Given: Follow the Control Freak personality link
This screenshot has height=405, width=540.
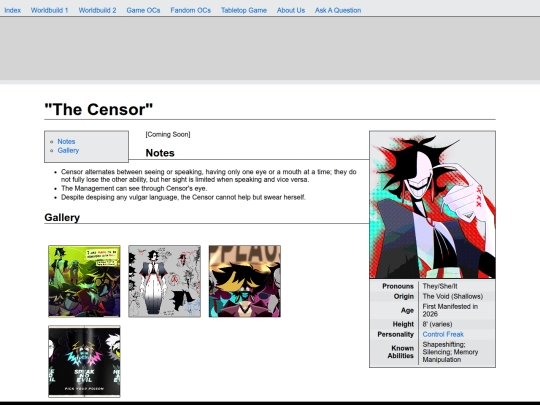Looking at the screenshot, I should pos(443,334).
